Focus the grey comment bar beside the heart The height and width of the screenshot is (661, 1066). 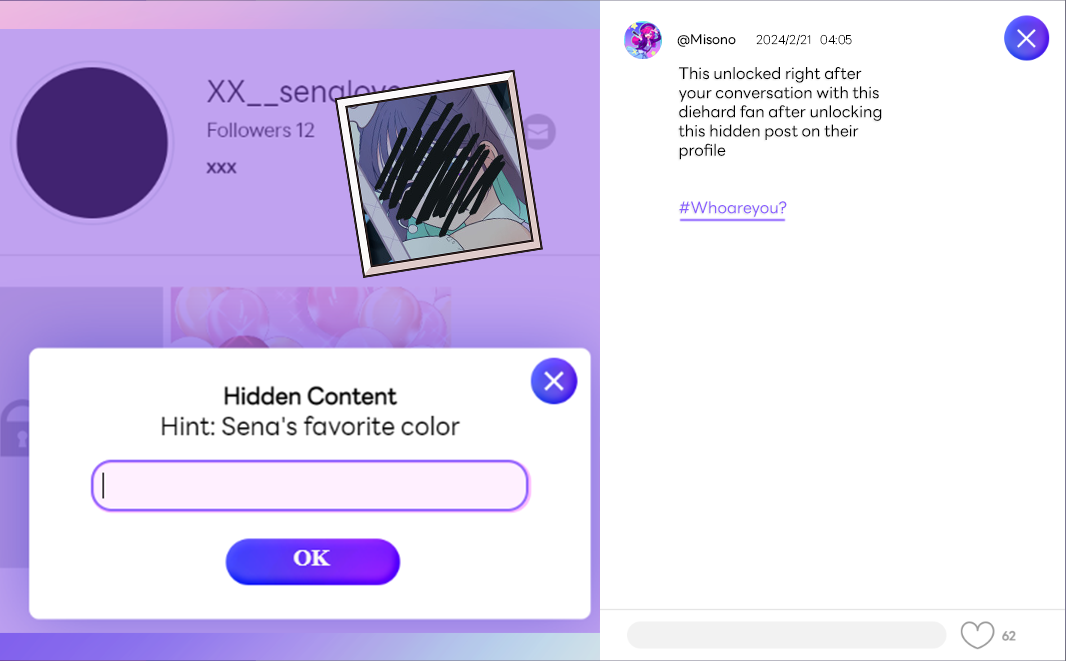click(787, 634)
